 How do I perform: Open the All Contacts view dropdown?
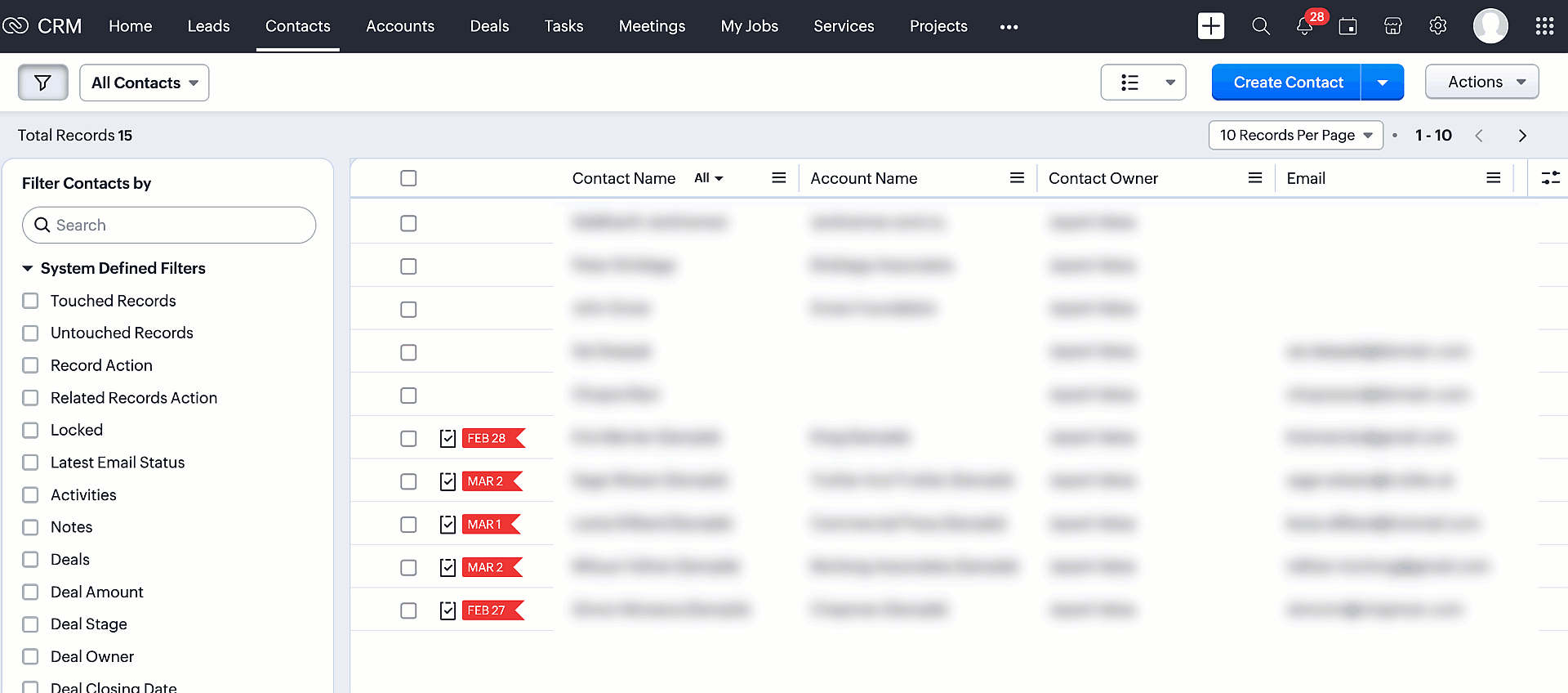tap(145, 83)
